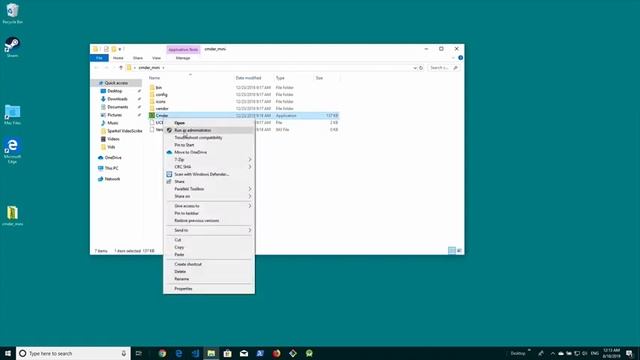Expand the 7-Zip submenu

(x=209, y=160)
